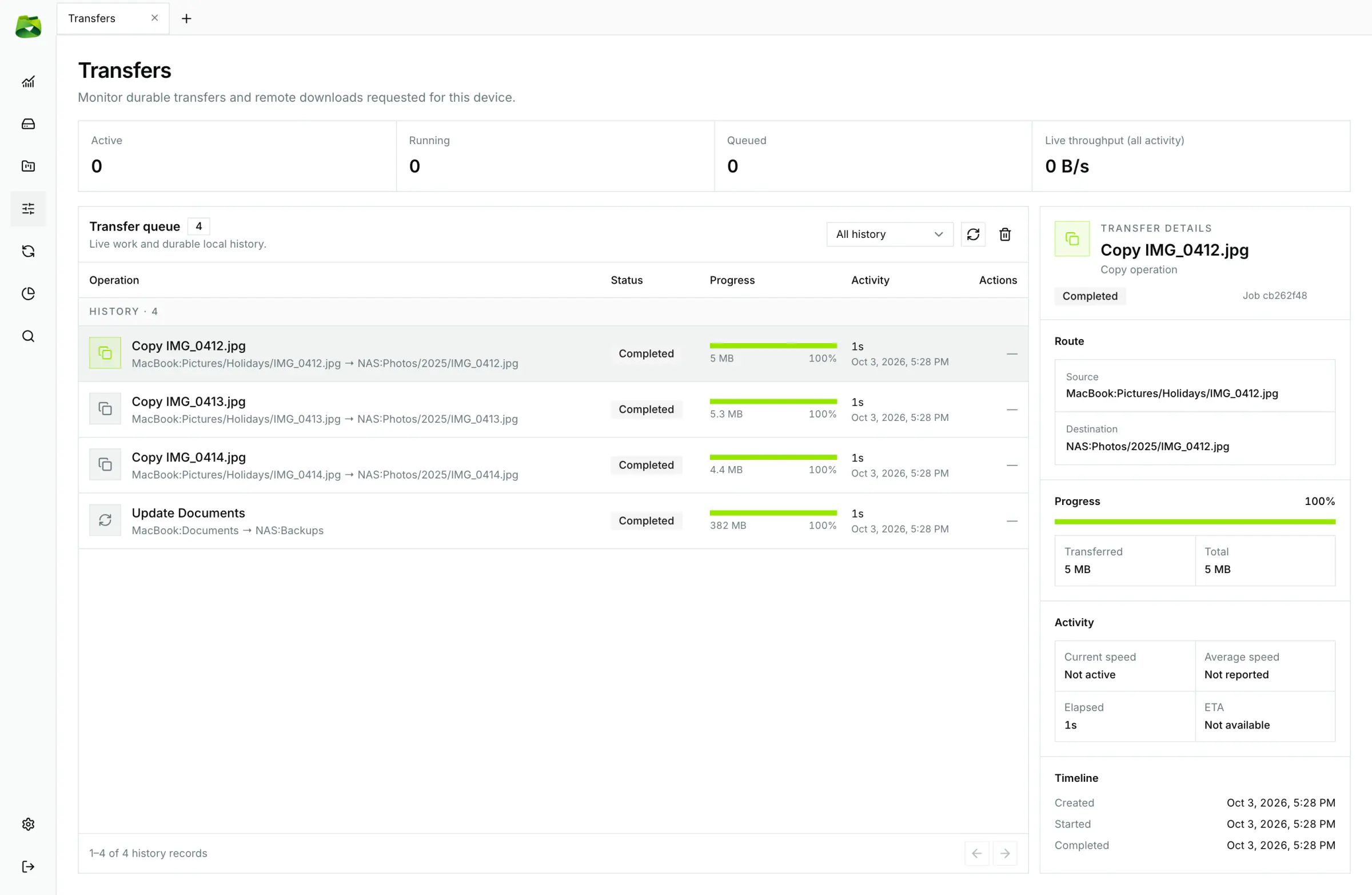
Task: Click the Transfer Details progress bar
Action: pos(1194,522)
